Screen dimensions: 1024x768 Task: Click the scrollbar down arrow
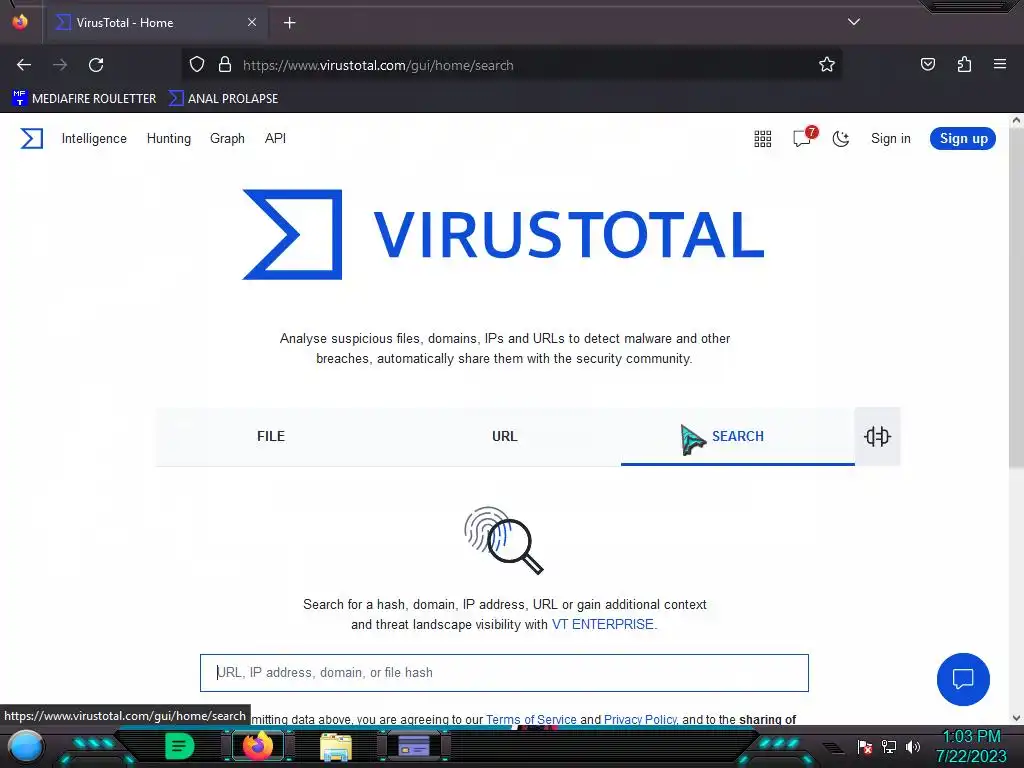[x=1016, y=718]
